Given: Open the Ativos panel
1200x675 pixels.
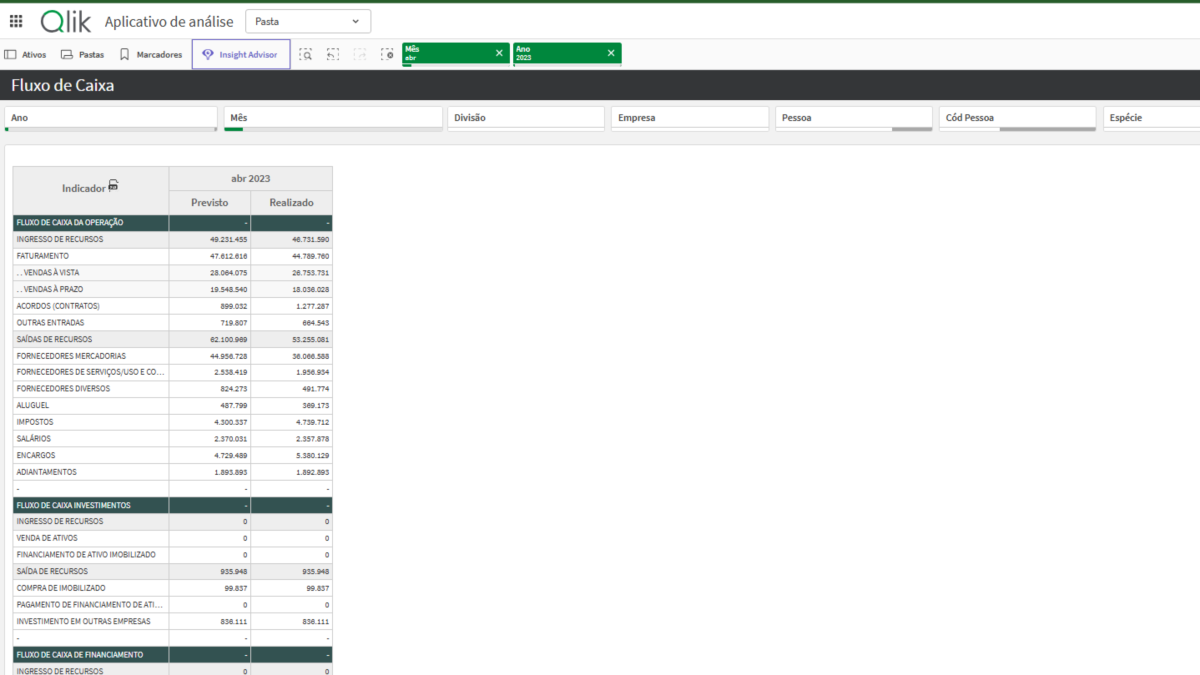Looking at the screenshot, I should 26,55.
